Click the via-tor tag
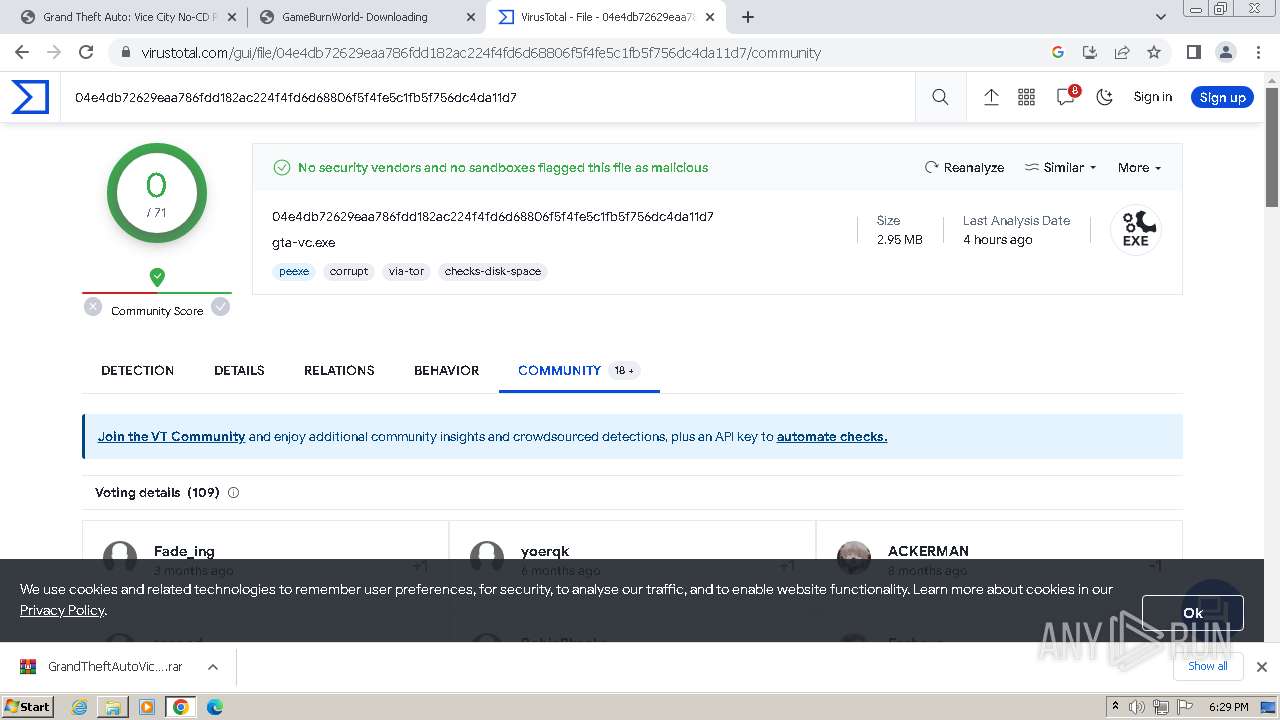 (x=406, y=271)
